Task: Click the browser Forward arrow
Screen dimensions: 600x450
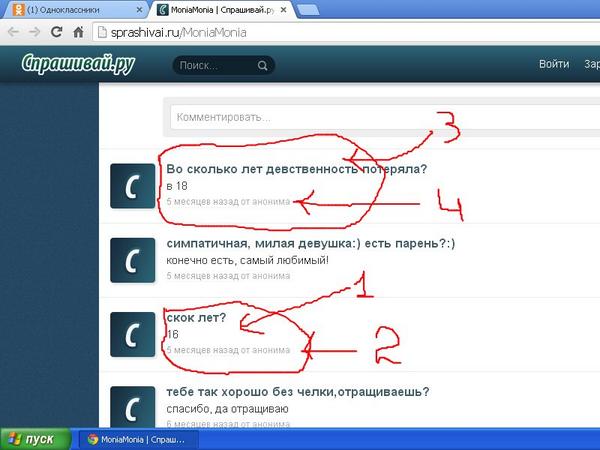Action: pos(35,32)
